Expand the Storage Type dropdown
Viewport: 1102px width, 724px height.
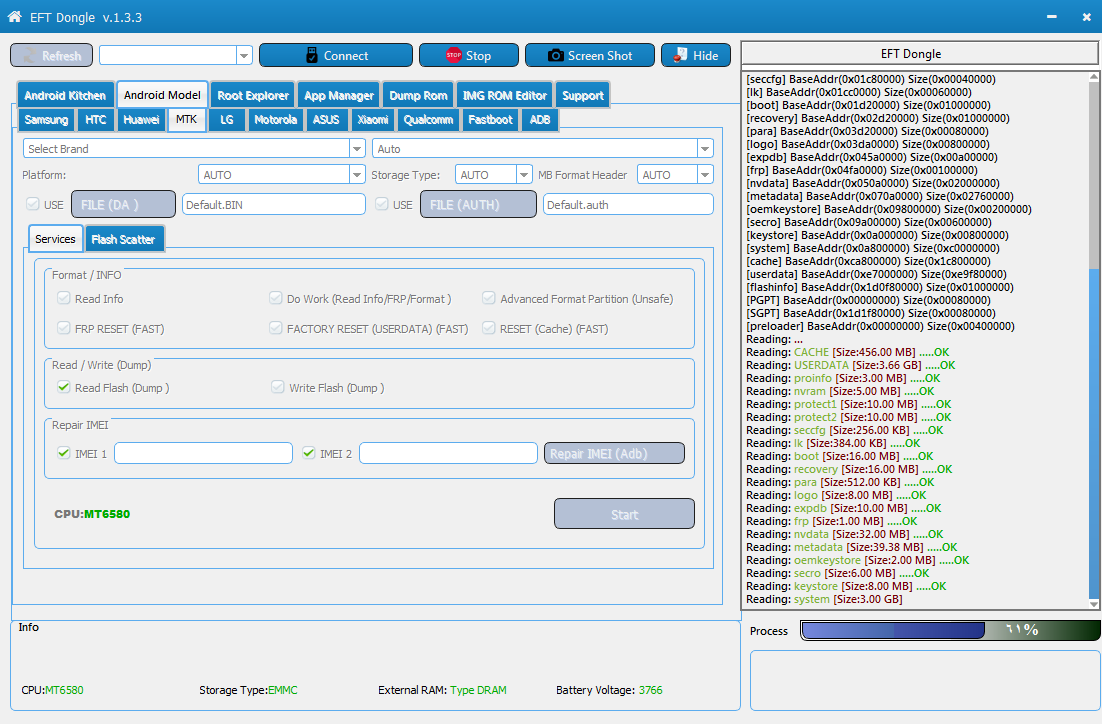tap(524, 174)
